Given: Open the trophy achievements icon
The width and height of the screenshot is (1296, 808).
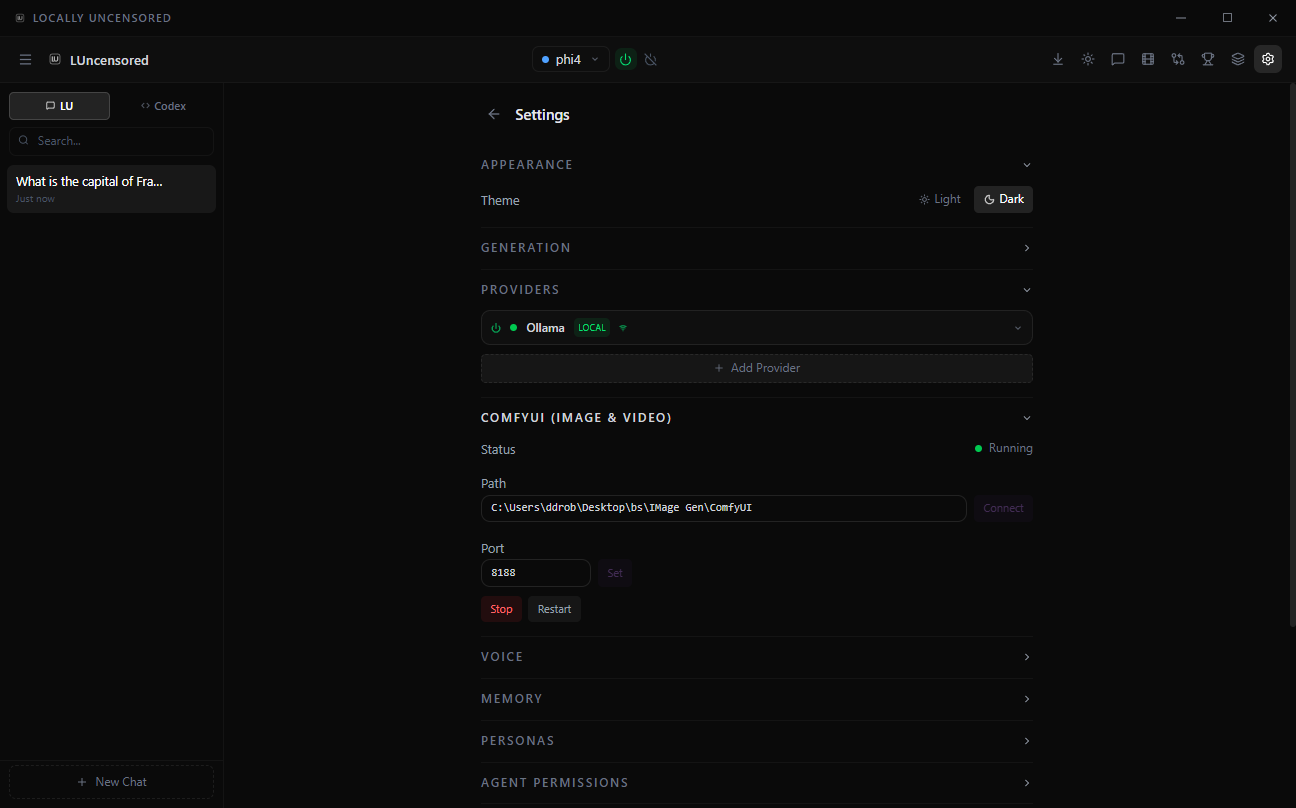Looking at the screenshot, I should pos(1208,59).
